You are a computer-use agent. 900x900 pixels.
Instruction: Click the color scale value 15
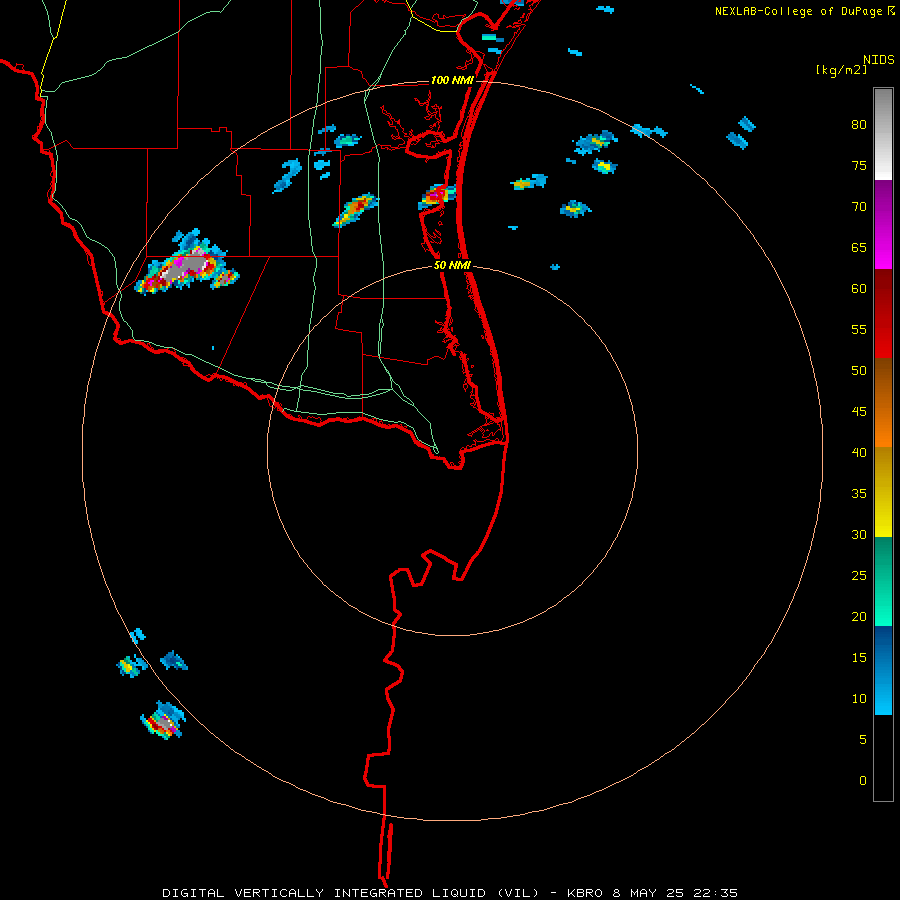coord(859,658)
